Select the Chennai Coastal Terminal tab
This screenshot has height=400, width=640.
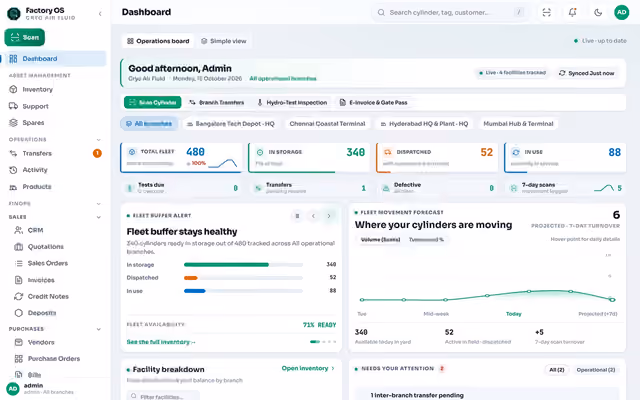tap(327, 124)
